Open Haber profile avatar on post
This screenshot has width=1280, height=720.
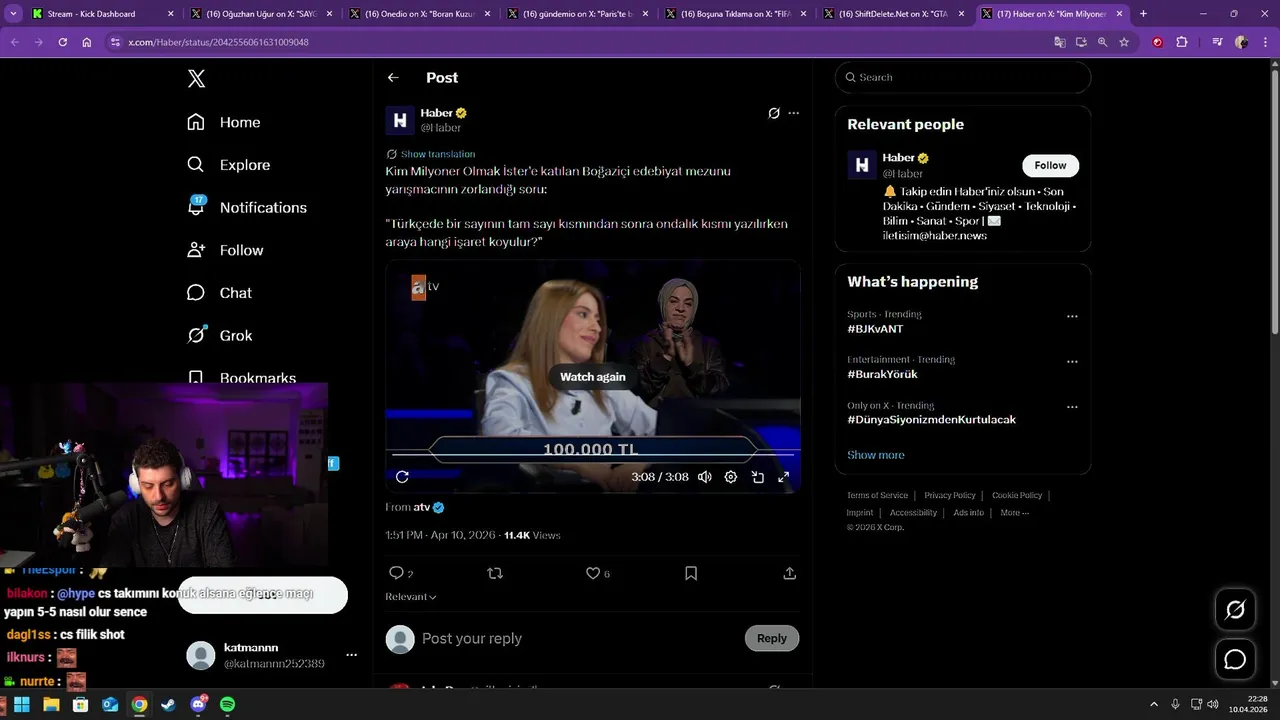[x=400, y=120]
